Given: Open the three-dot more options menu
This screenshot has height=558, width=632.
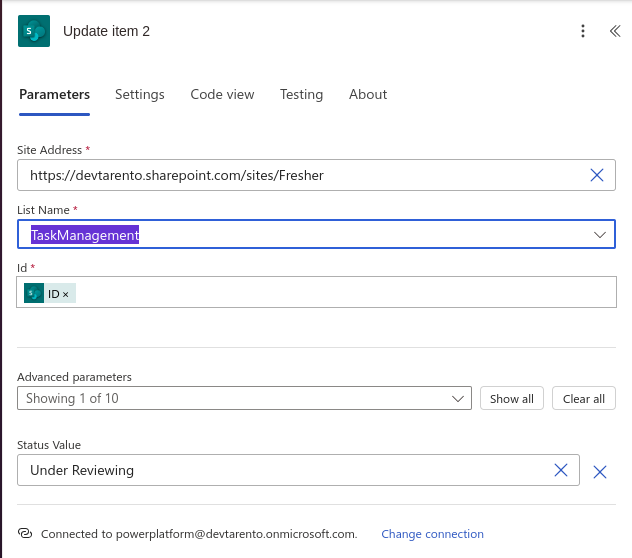Looking at the screenshot, I should point(583,31).
